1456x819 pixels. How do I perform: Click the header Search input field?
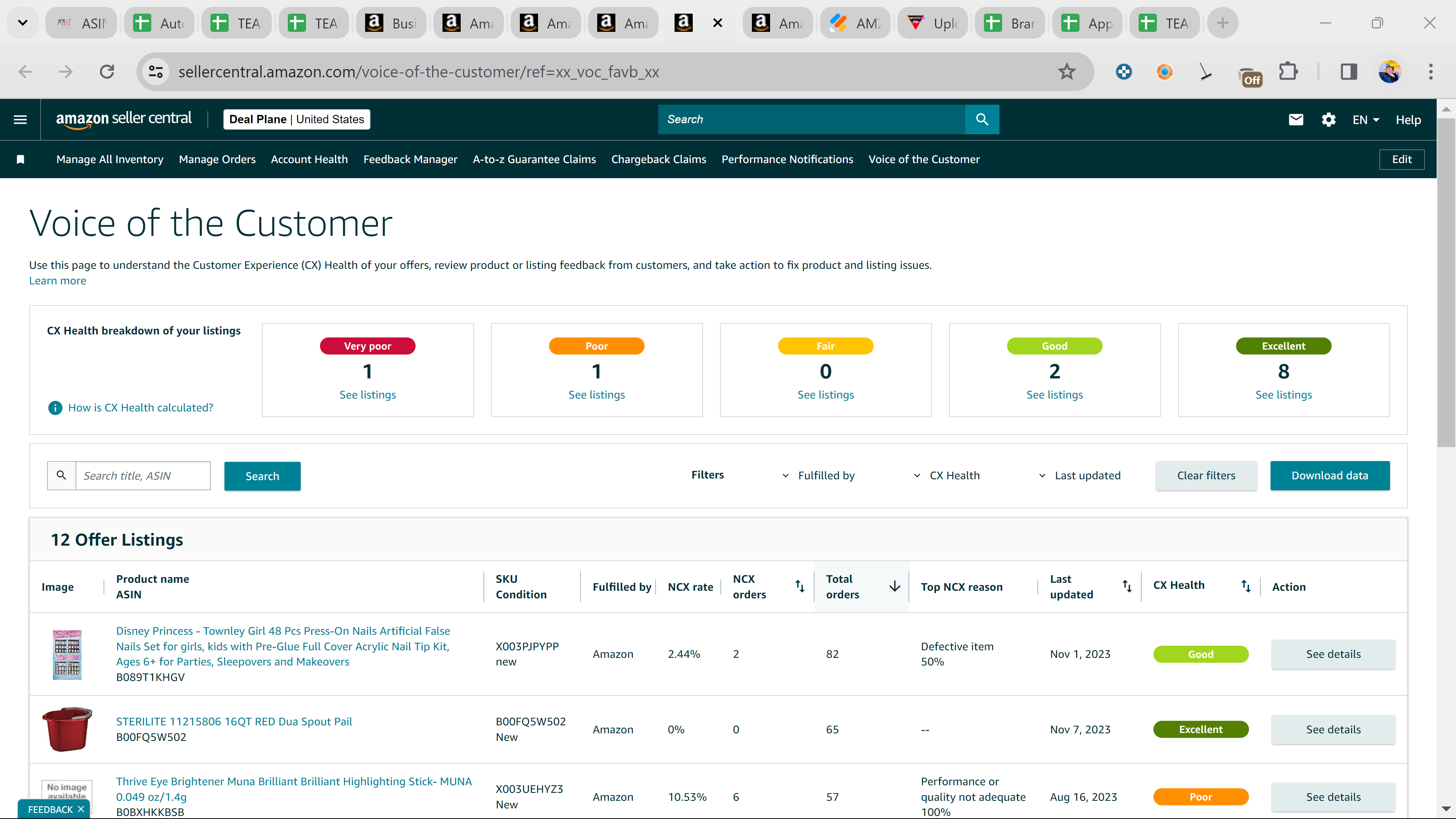click(812, 119)
